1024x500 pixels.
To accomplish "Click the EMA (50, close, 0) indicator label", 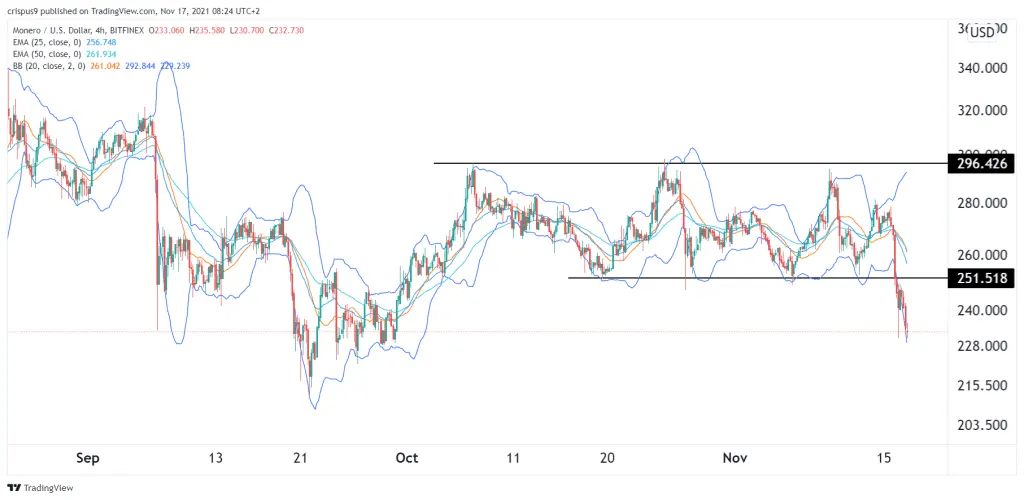I will [x=45, y=54].
